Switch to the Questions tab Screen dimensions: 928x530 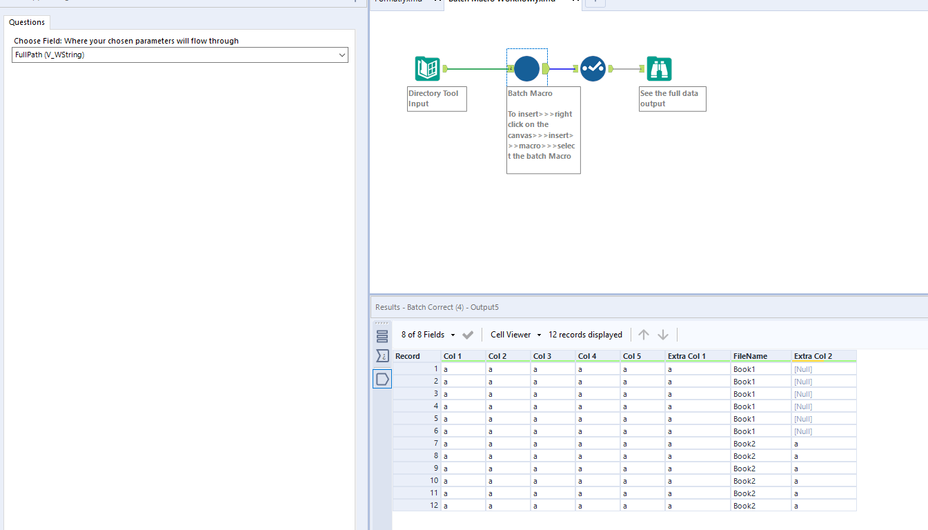click(27, 22)
